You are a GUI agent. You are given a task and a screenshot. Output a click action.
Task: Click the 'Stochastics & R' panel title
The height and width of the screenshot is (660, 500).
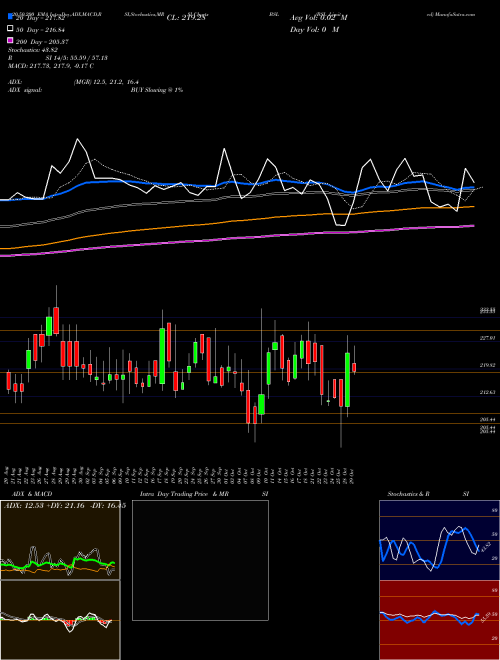click(x=409, y=494)
